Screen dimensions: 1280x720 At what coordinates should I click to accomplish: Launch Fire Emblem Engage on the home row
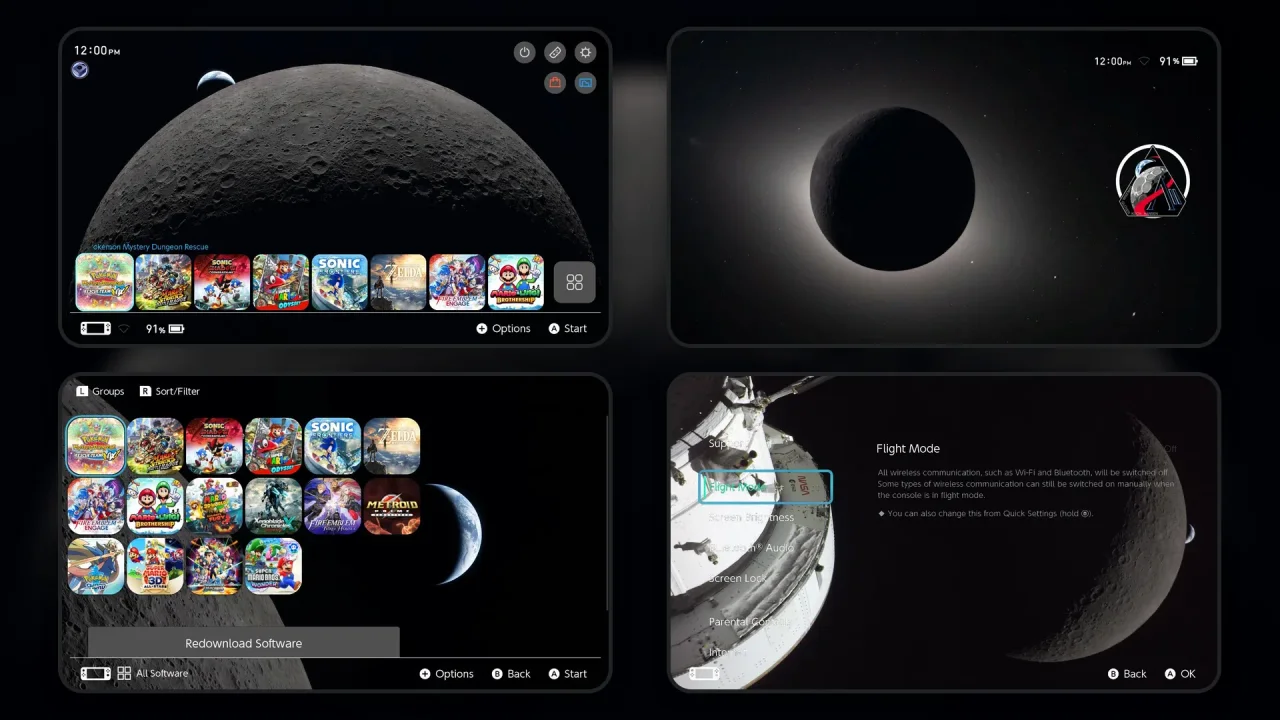pyautogui.click(x=457, y=282)
